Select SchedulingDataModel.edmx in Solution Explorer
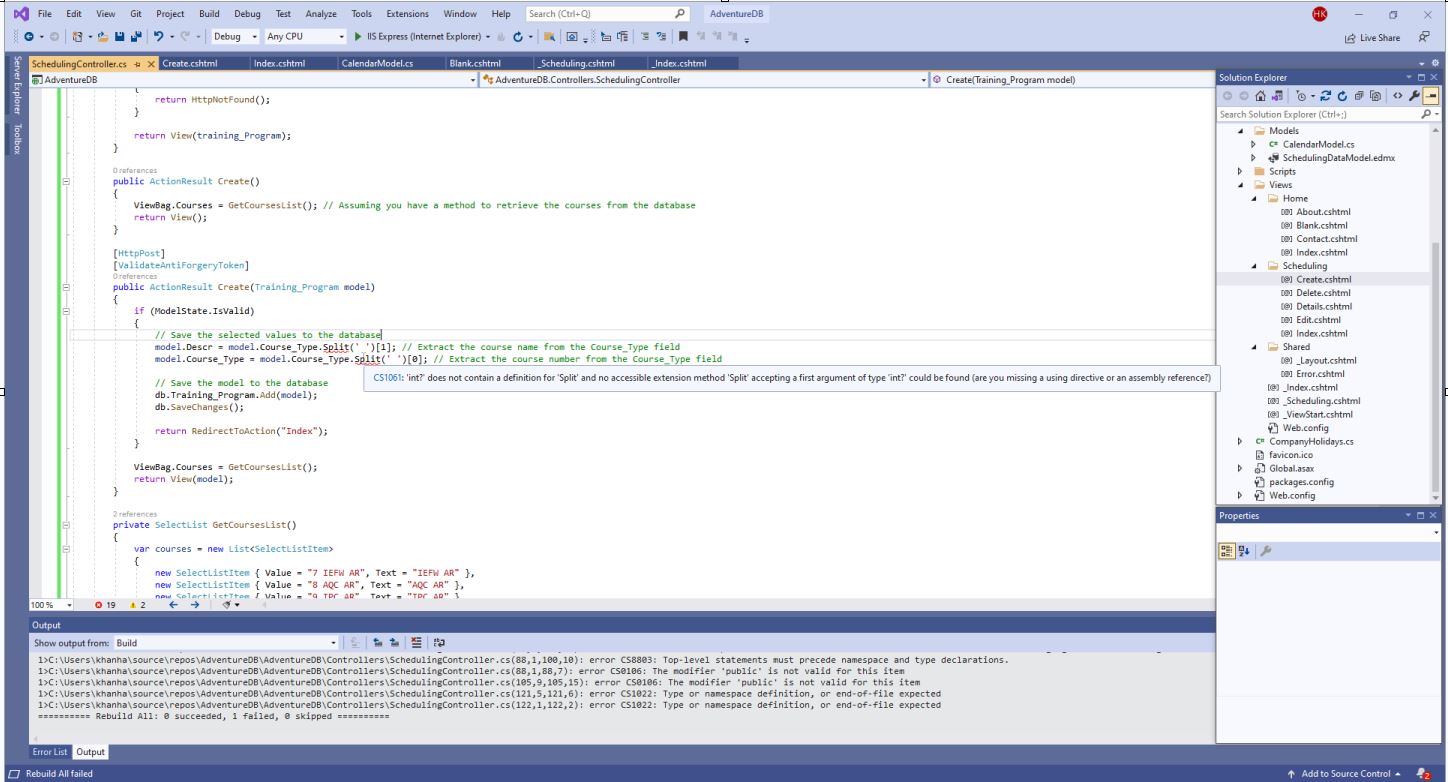This screenshot has width=1448, height=782. pyautogui.click(x=1338, y=158)
